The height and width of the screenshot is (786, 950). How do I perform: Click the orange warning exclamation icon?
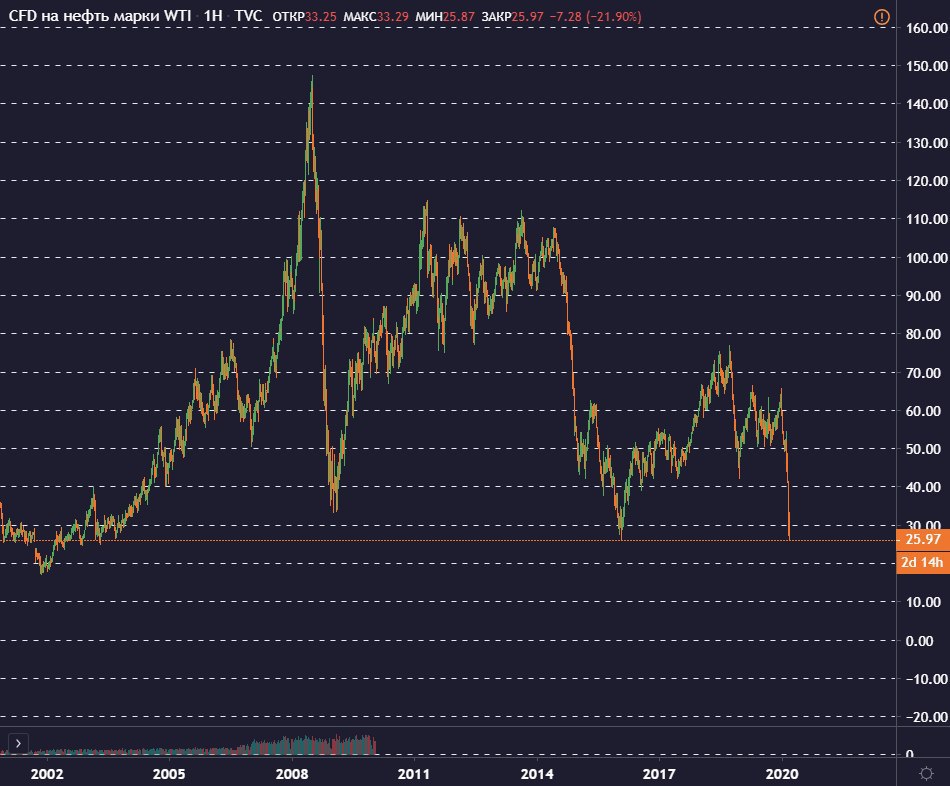[882, 17]
